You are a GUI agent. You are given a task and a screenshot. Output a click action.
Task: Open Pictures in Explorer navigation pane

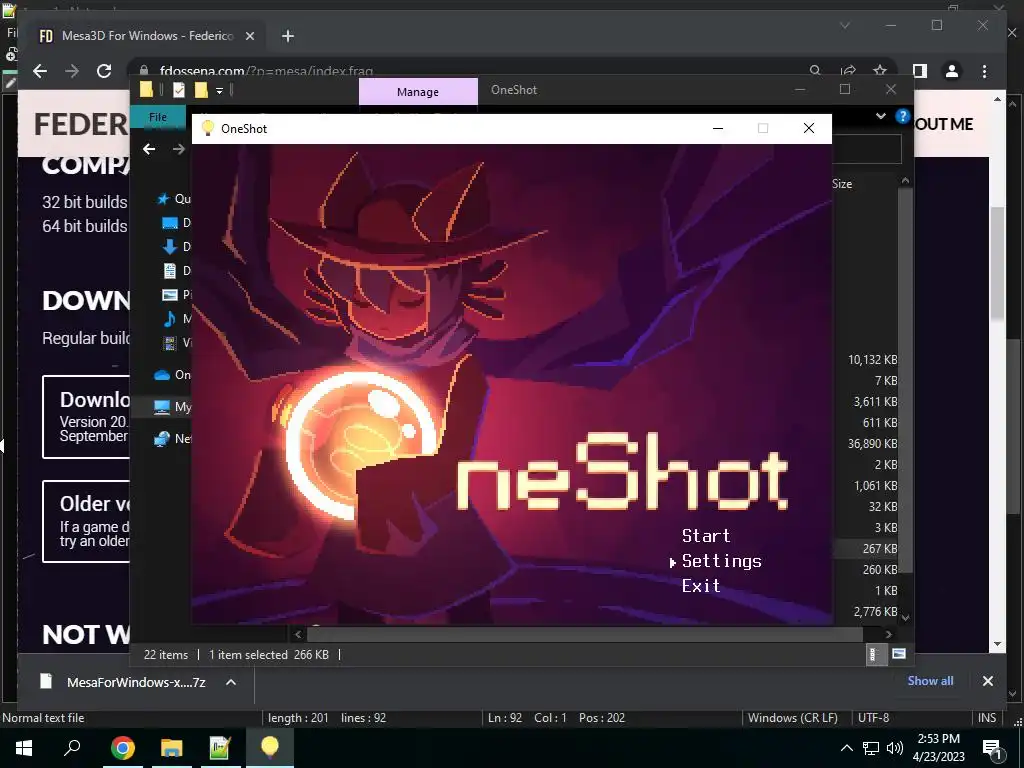tap(176, 295)
